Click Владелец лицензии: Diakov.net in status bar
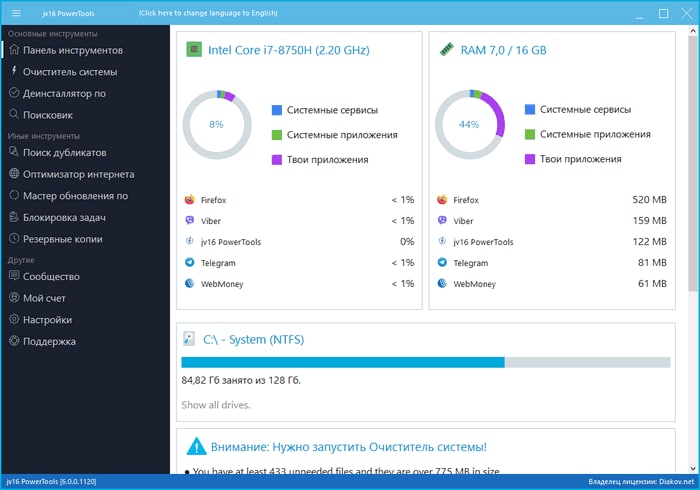 pos(641,482)
